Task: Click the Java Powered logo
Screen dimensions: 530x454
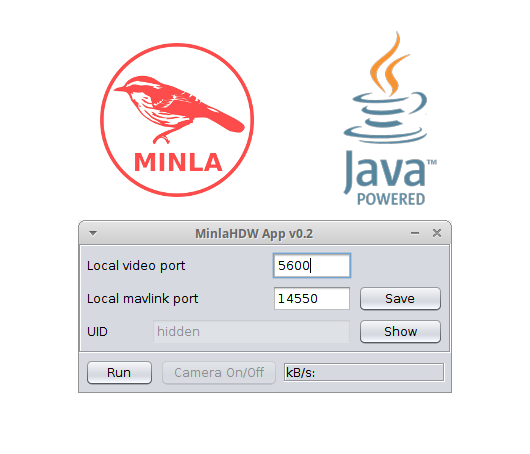Action: (x=390, y=118)
